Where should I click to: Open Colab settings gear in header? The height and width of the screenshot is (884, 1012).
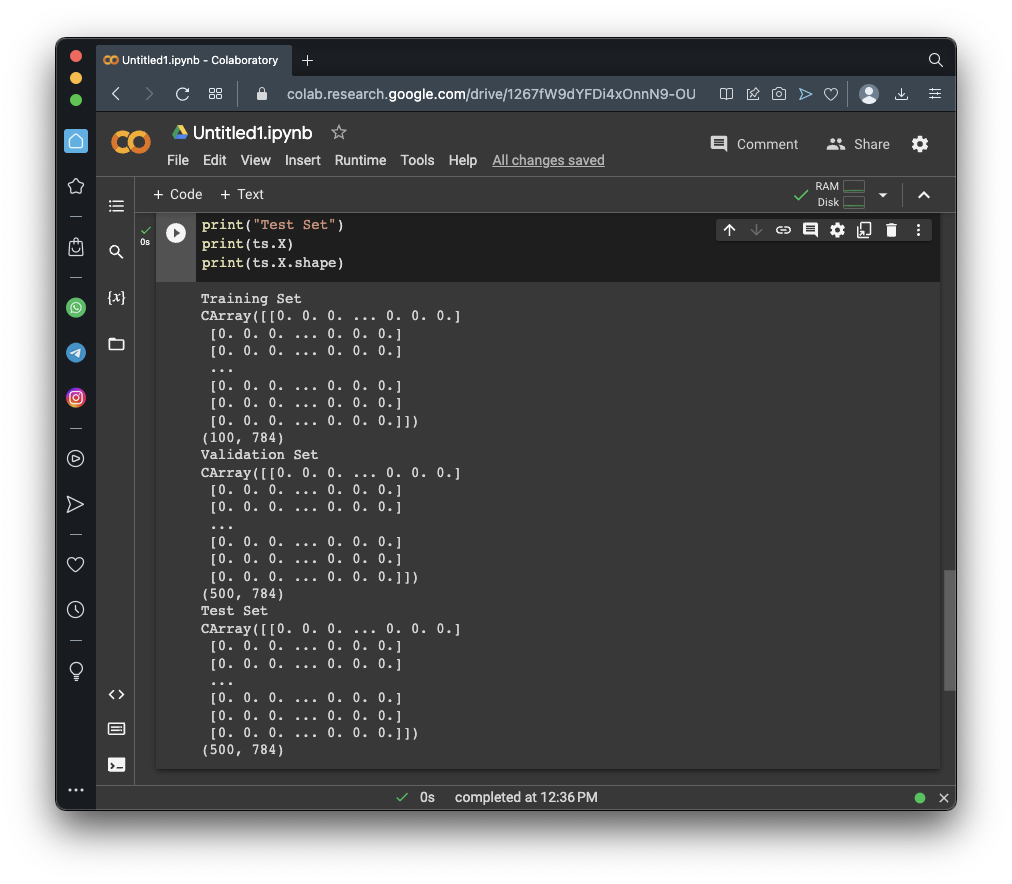pyautogui.click(x=920, y=144)
